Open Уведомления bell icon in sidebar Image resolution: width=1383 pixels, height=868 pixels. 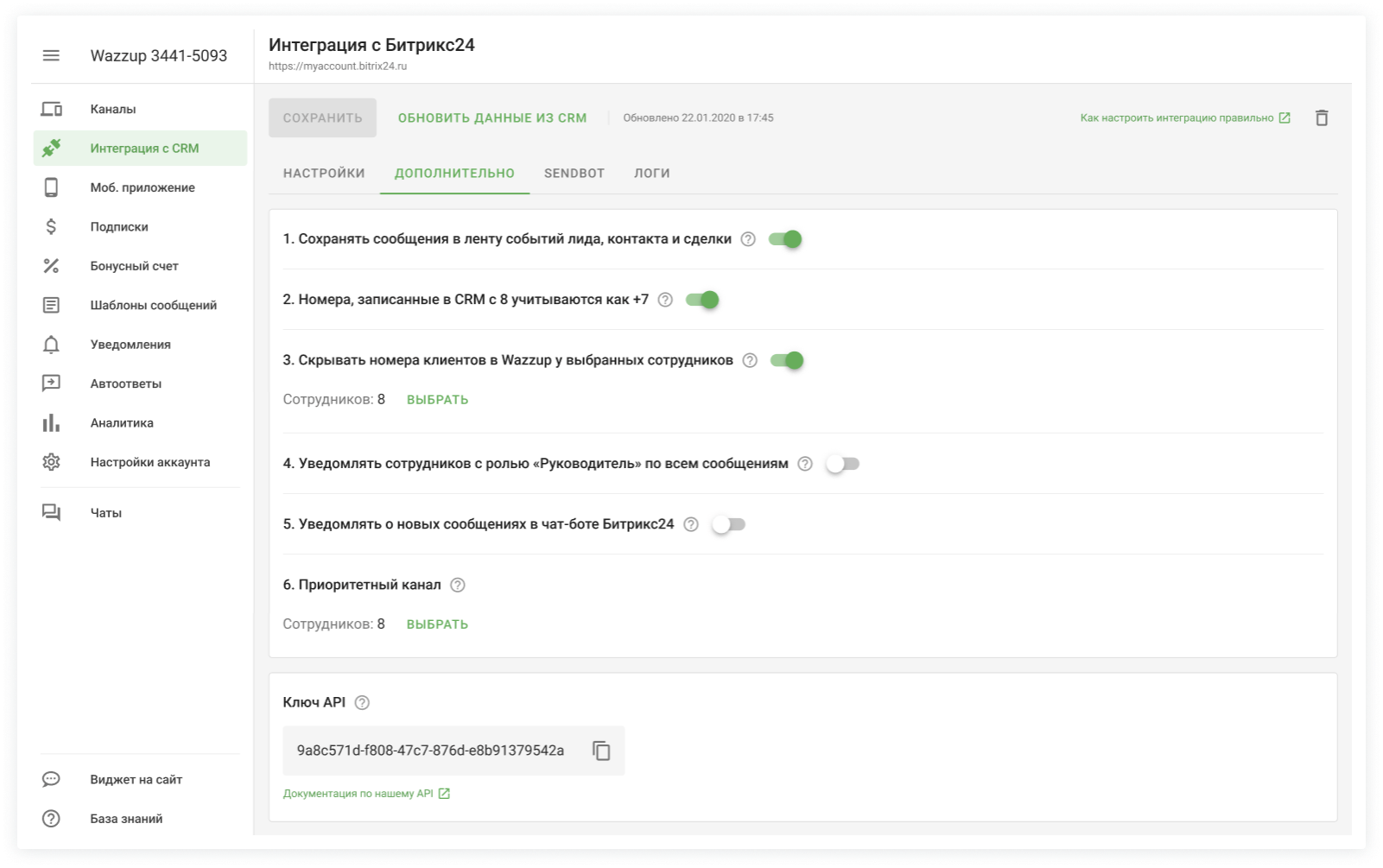coord(51,345)
